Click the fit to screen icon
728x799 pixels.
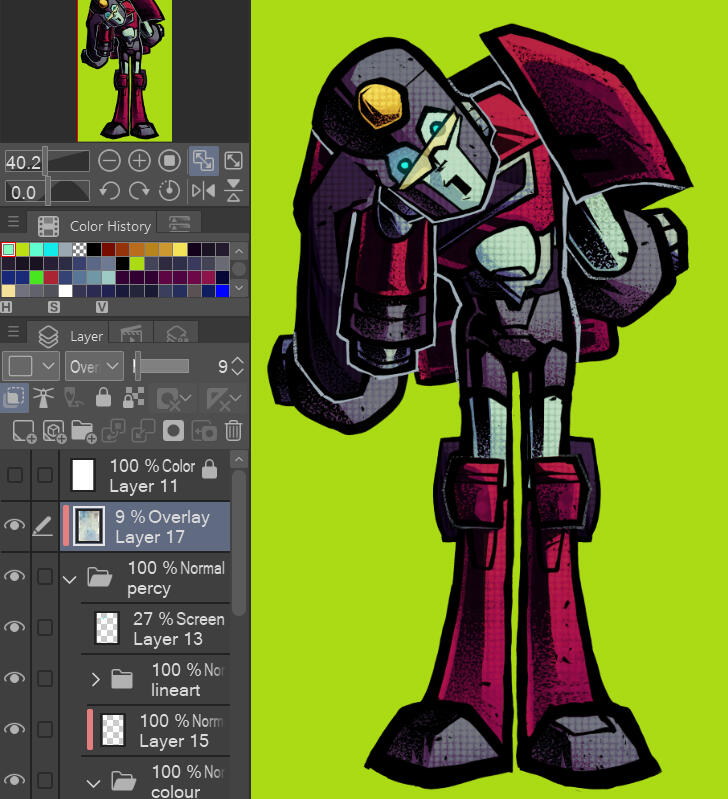coord(233,161)
